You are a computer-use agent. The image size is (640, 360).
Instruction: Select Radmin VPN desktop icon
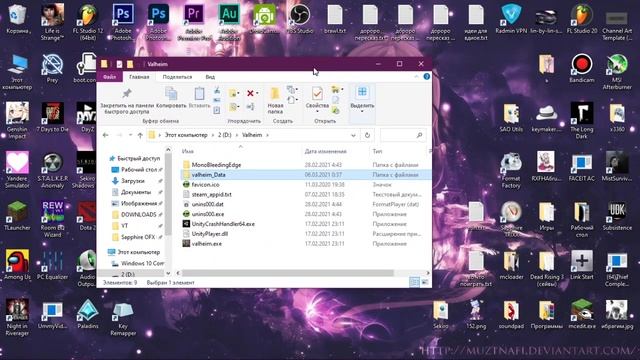(x=511, y=20)
